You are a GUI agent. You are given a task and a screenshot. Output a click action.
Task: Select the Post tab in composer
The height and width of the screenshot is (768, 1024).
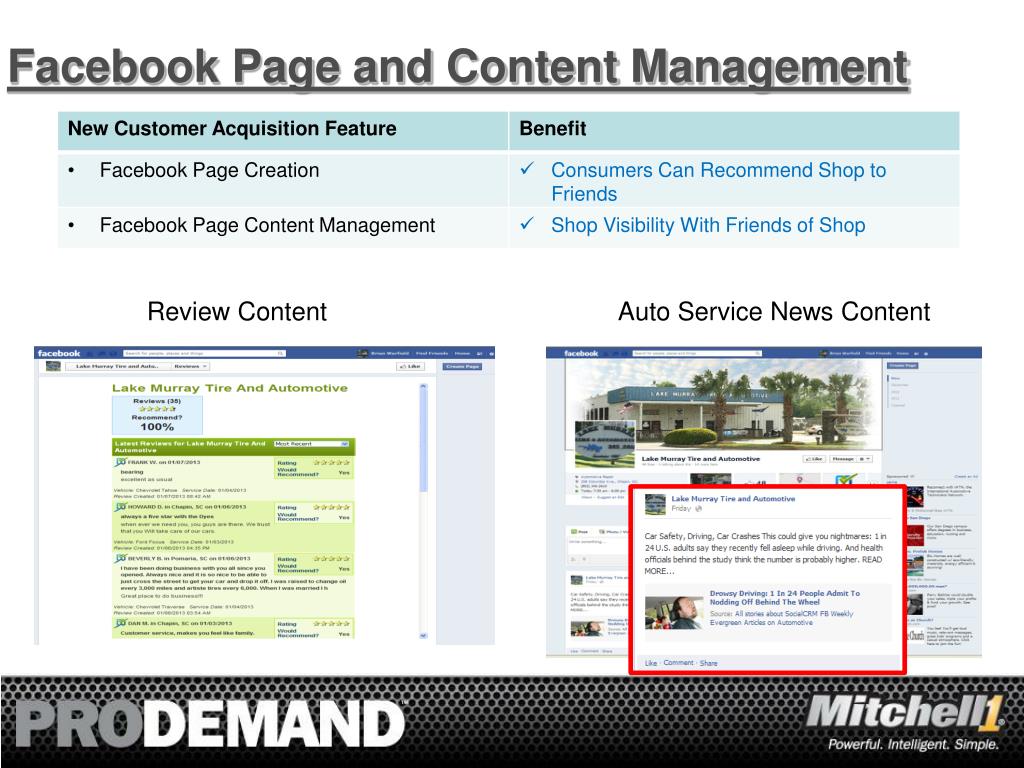pyautogui.click(x=579, y=532)
